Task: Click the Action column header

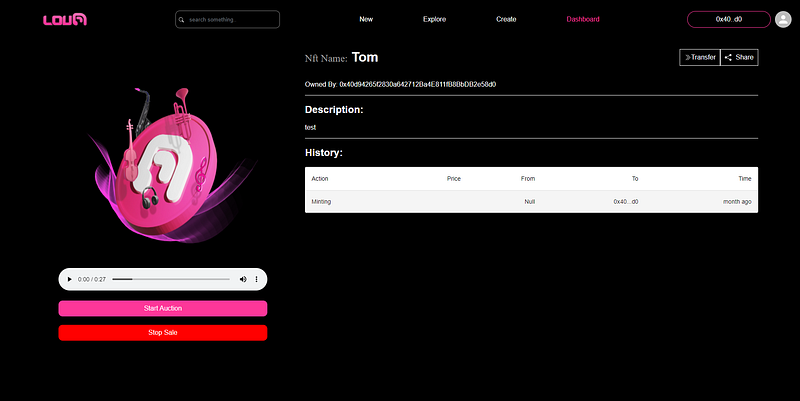Action: [320, 179]
